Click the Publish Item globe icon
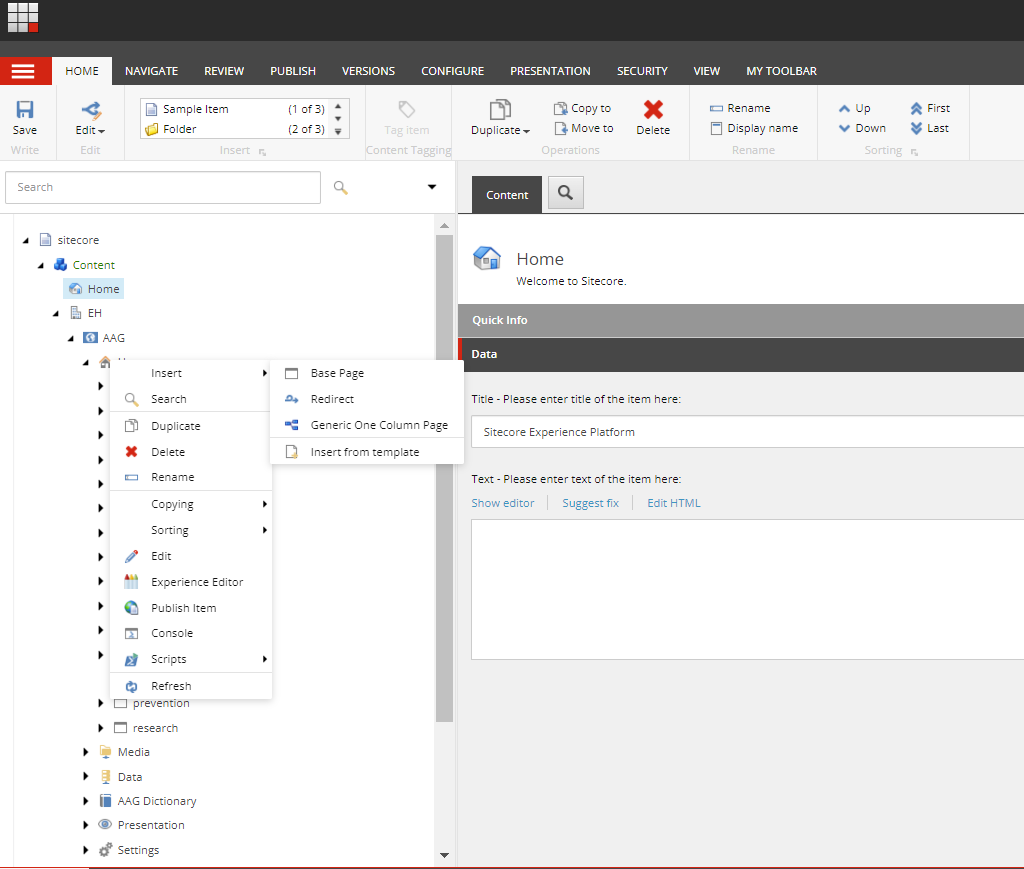 click(x=131, y=608)
